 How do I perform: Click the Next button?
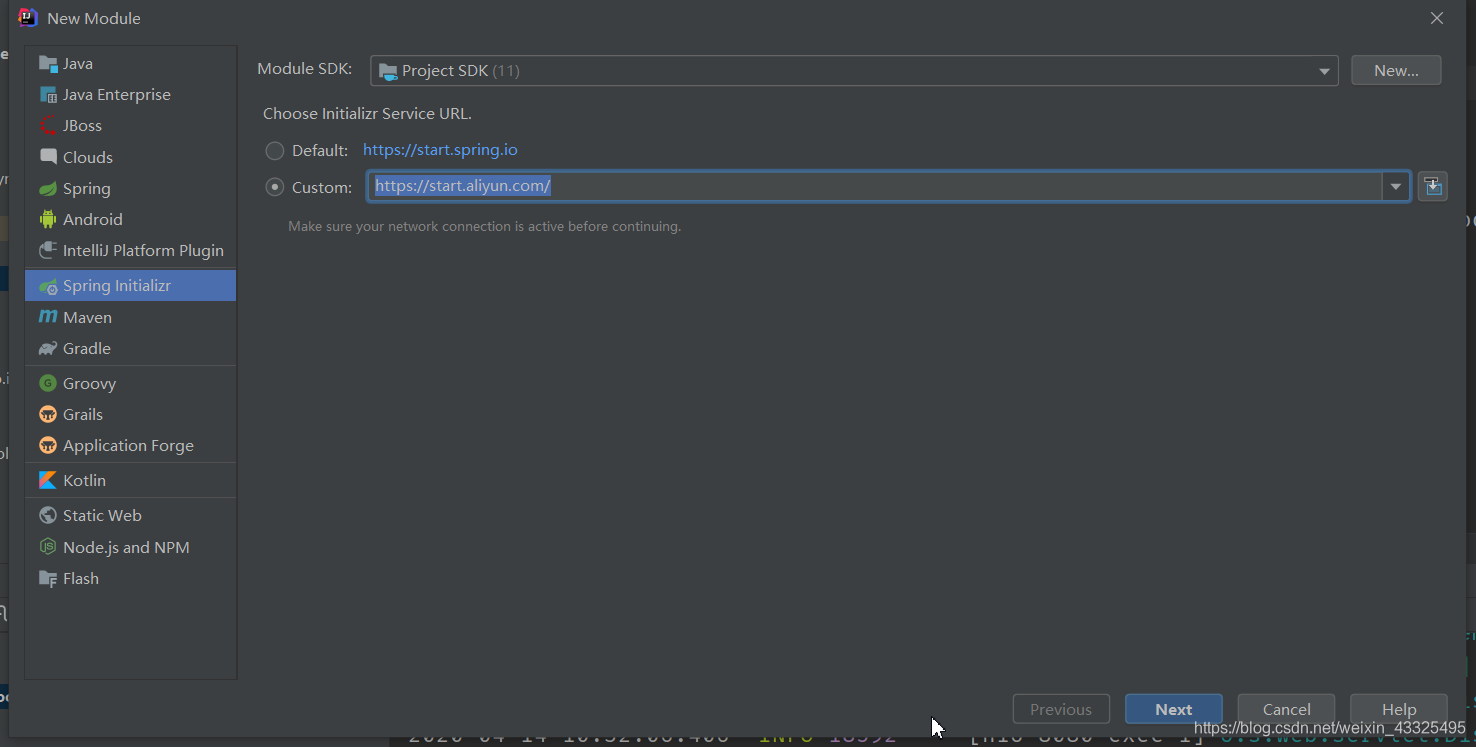click(1174, 709)
